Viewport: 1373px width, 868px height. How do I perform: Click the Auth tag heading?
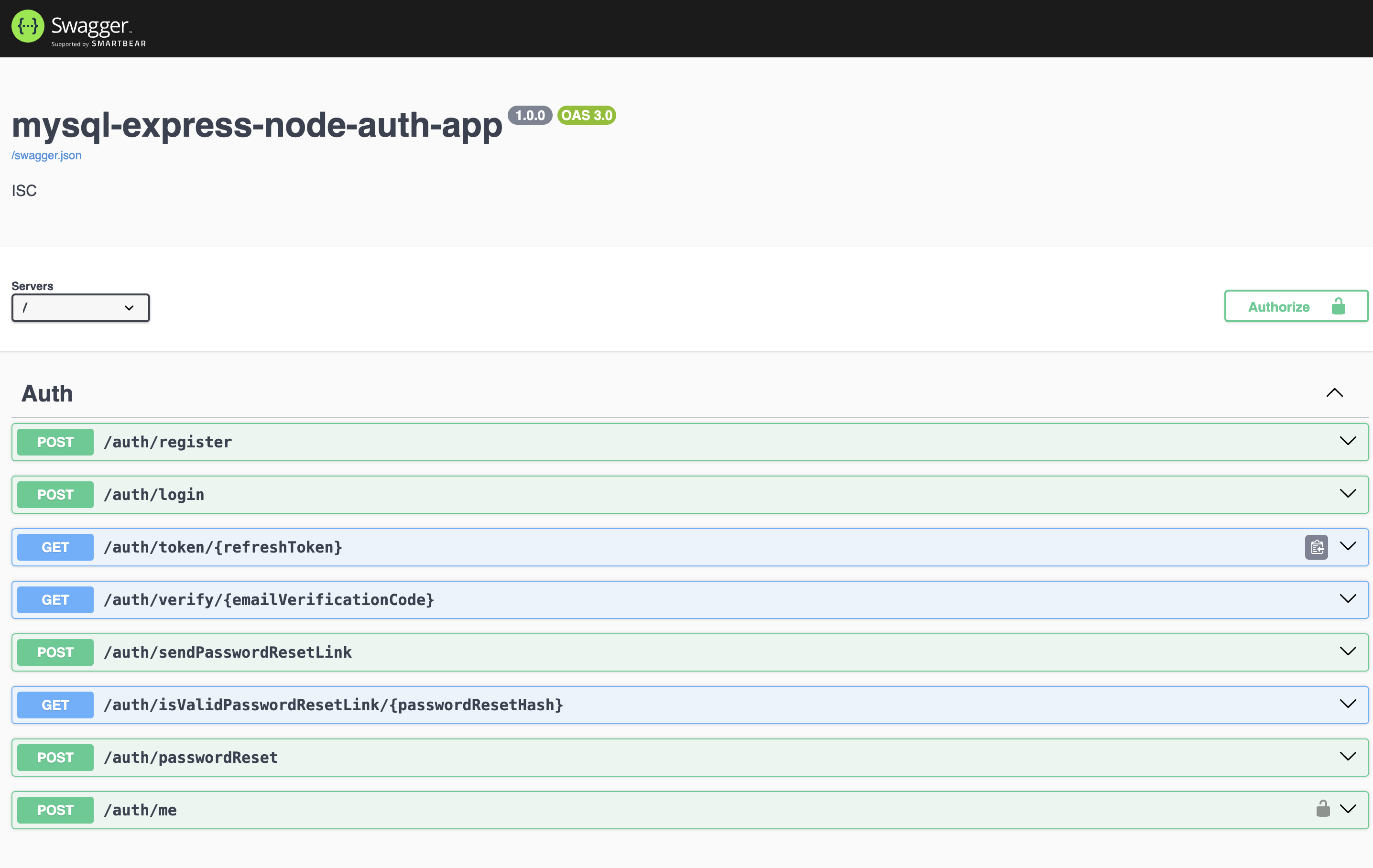coord(47,393)
